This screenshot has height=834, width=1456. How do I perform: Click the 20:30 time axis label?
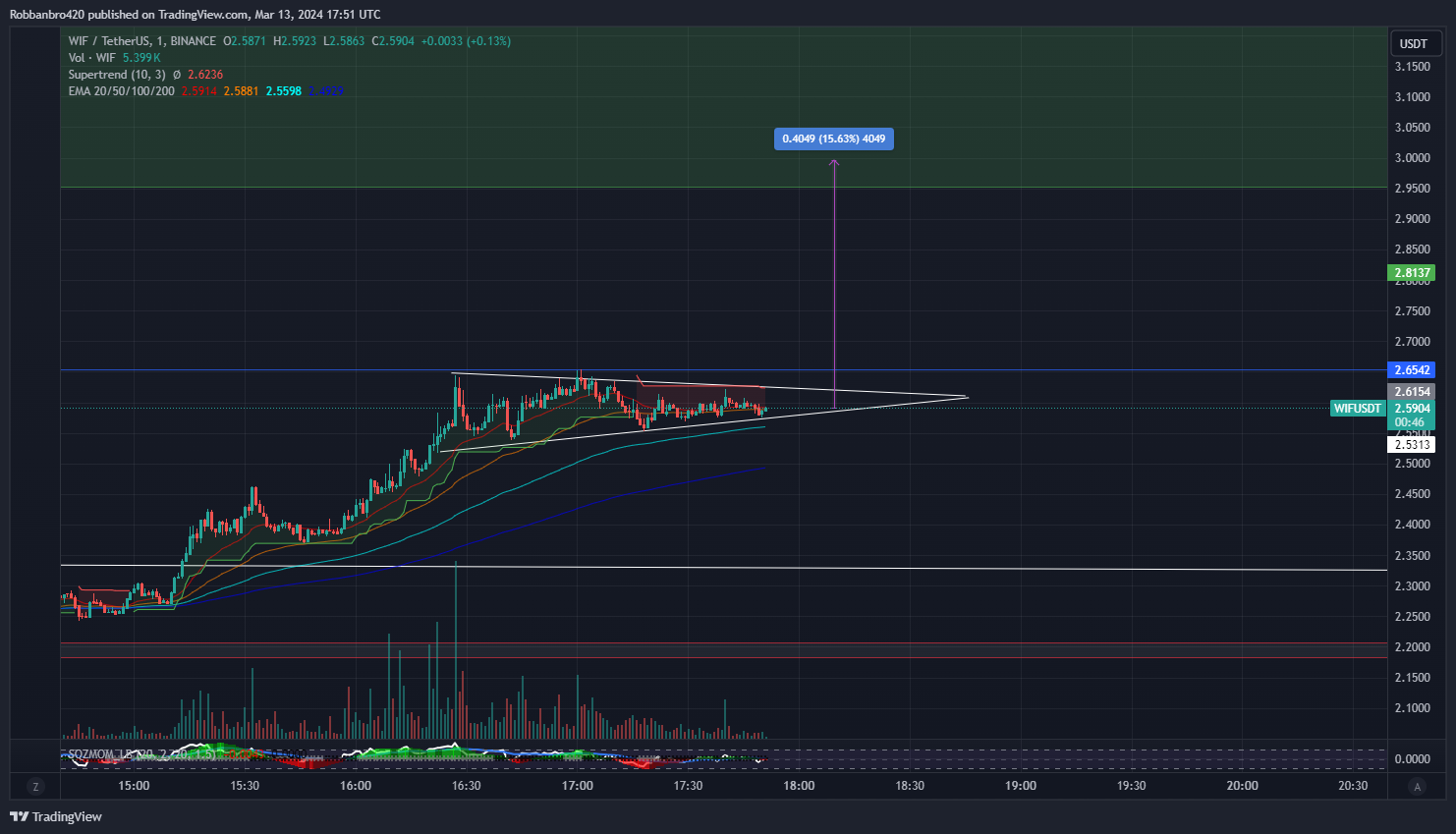1353,786
